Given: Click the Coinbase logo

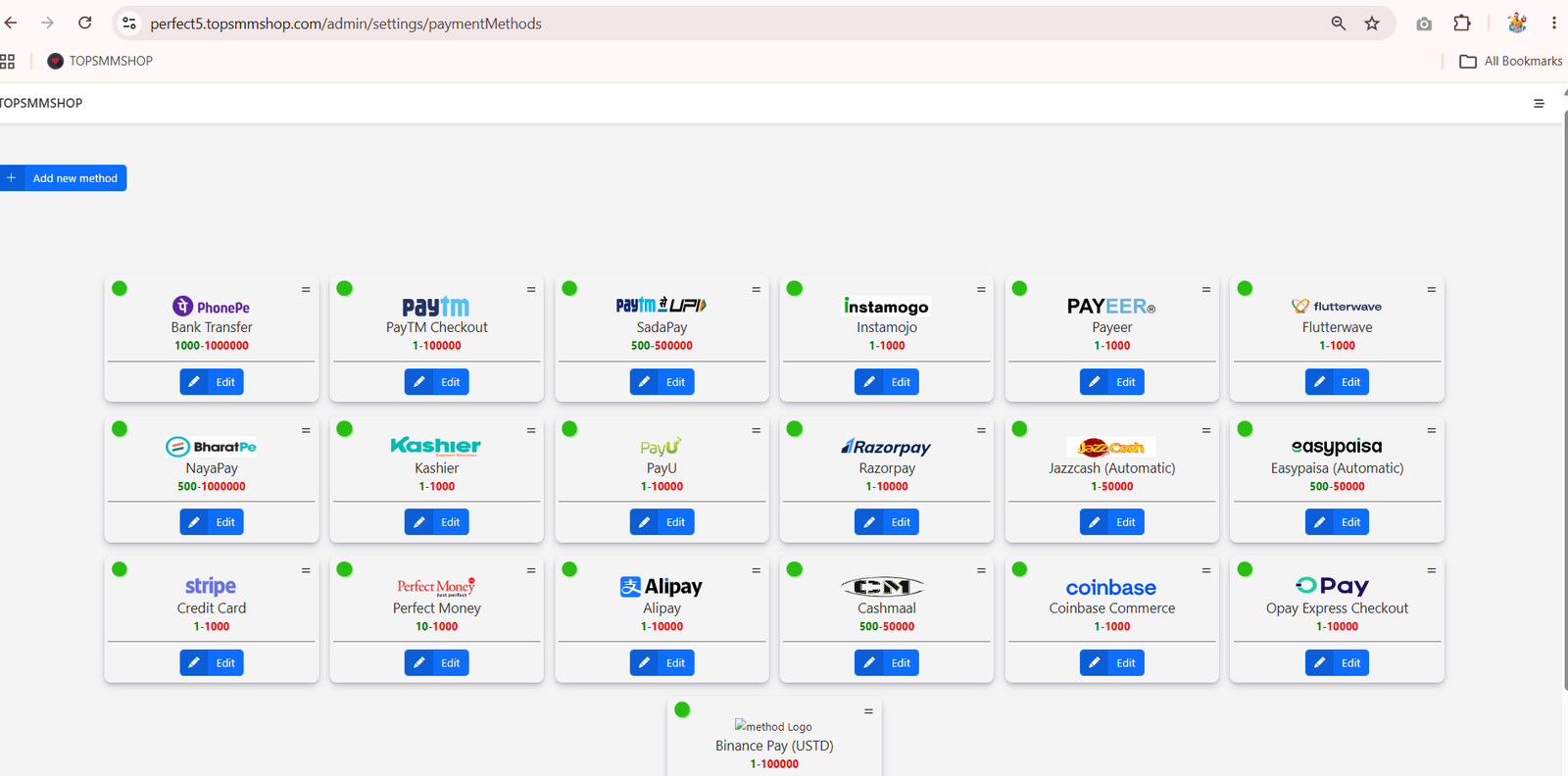Looking at the screenshot, I should point(1111,587).
